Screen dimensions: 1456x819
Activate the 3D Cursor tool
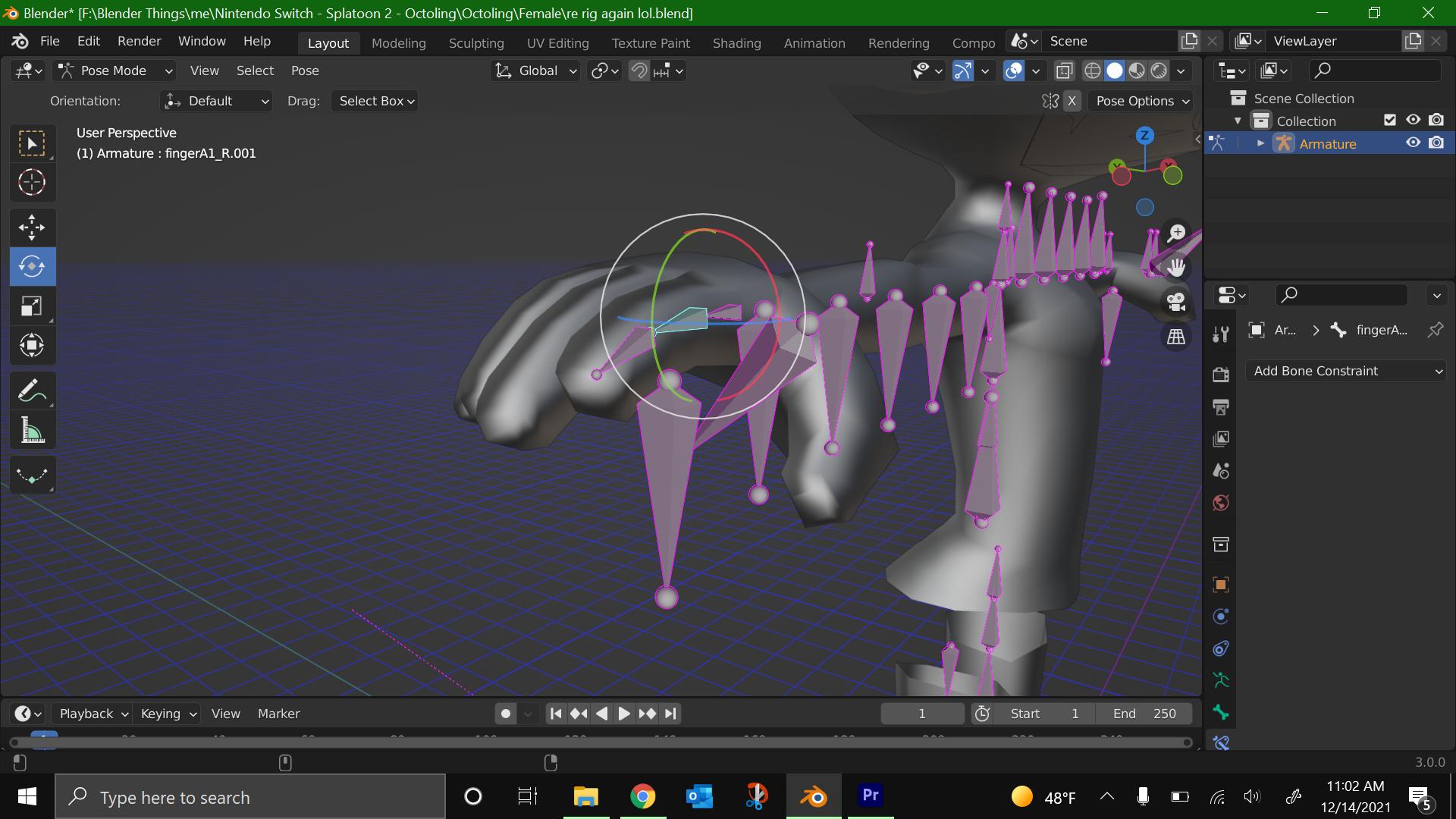[32, 183]
